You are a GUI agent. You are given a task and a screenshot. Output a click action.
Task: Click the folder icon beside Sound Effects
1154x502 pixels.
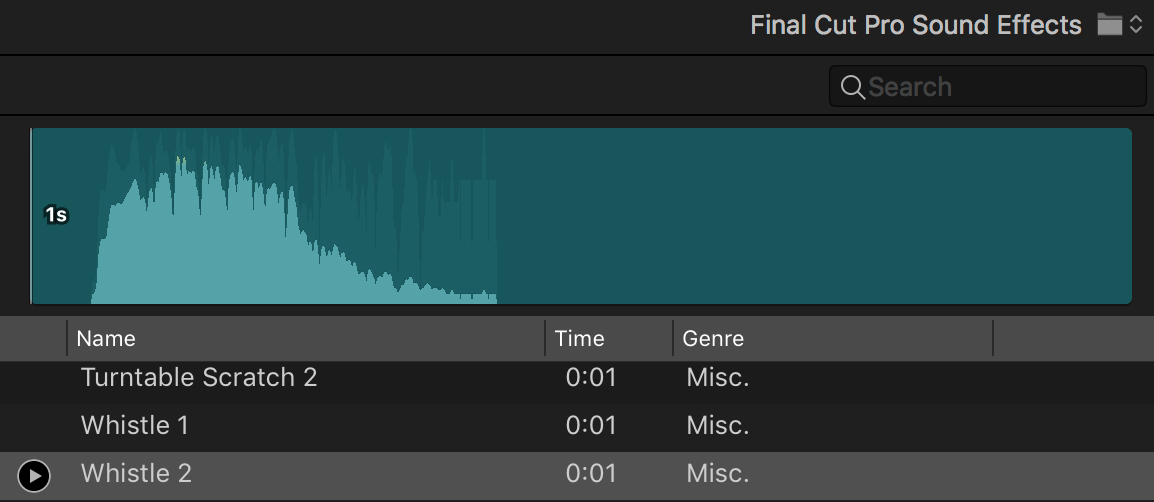click(1109, 25)
